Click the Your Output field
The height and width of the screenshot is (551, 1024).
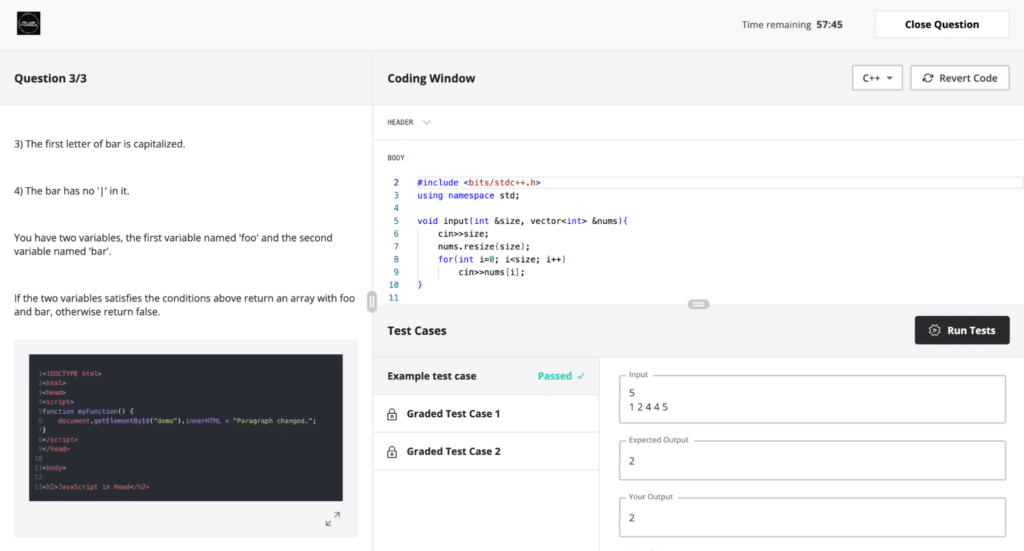812,517
